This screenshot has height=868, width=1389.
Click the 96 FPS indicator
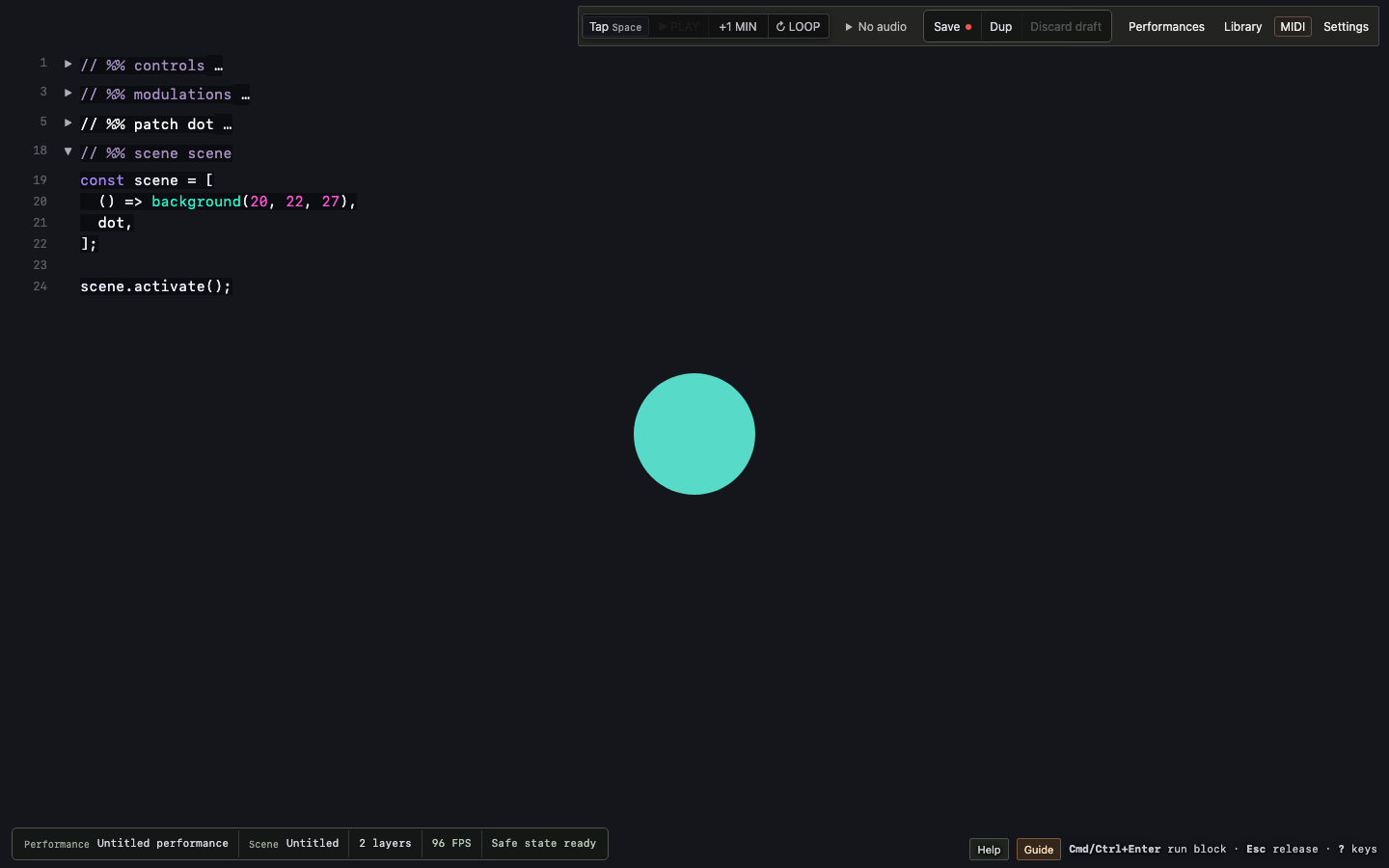coord(451,844)
